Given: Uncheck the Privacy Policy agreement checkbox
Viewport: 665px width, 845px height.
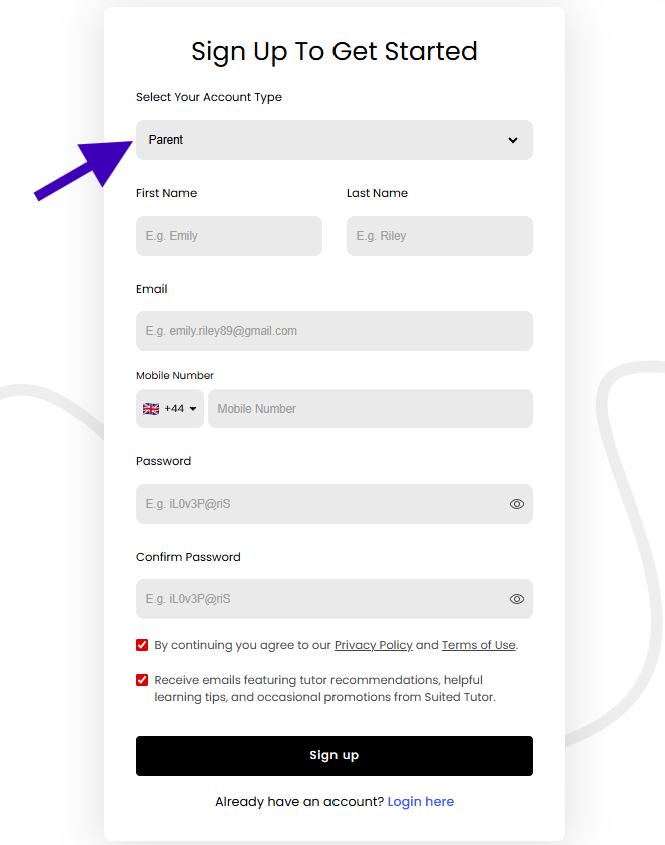Looking at the screenshot, I should [142, 645].
